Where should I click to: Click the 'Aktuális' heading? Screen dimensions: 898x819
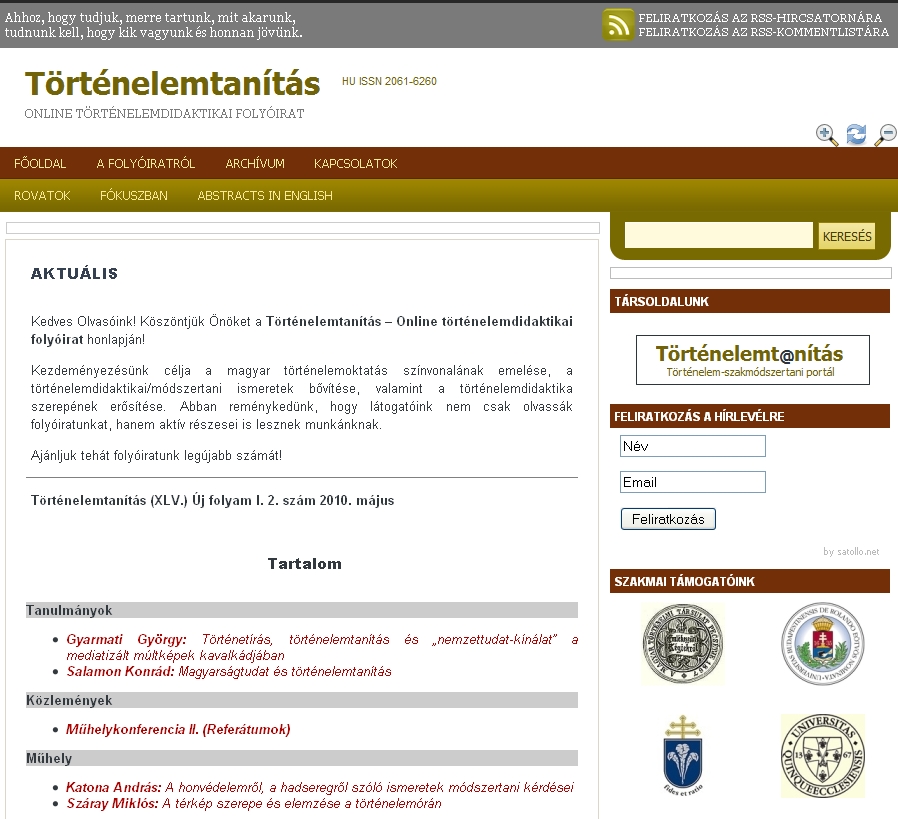pyautogui.click(x=74, y=273)
